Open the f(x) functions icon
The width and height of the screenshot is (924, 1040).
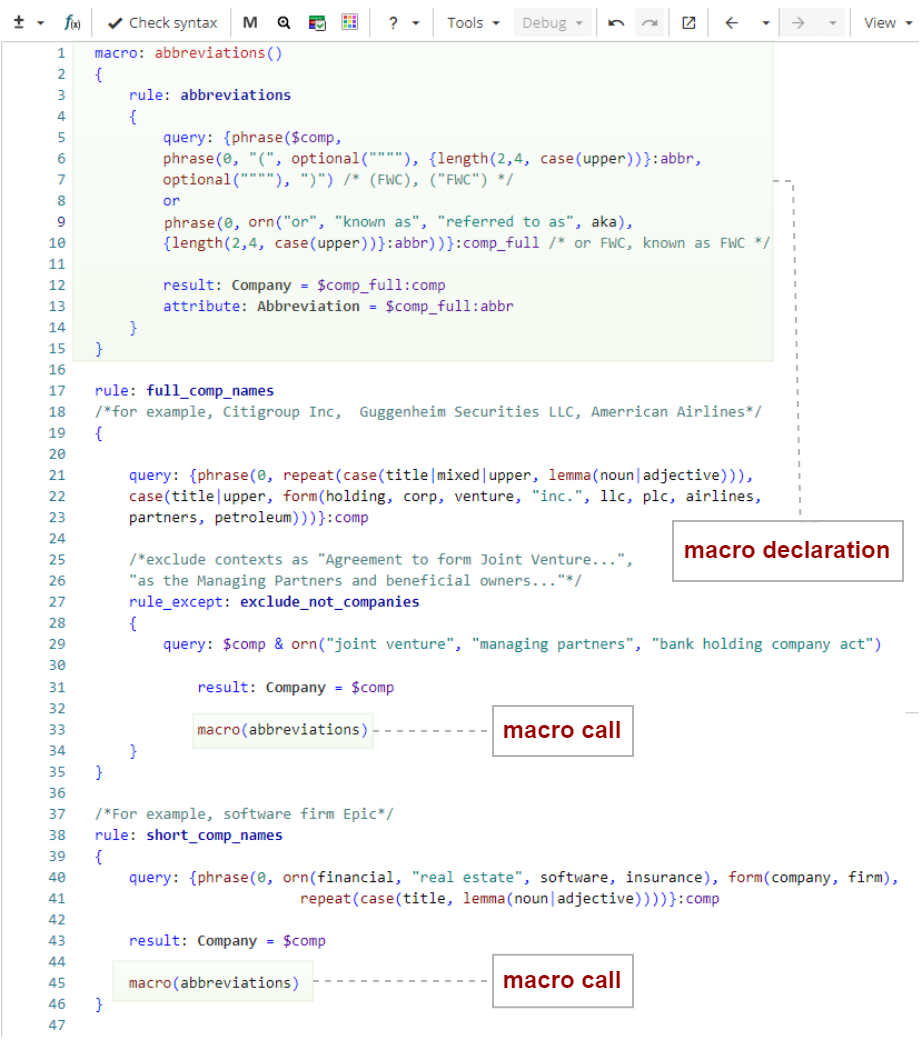72,22
